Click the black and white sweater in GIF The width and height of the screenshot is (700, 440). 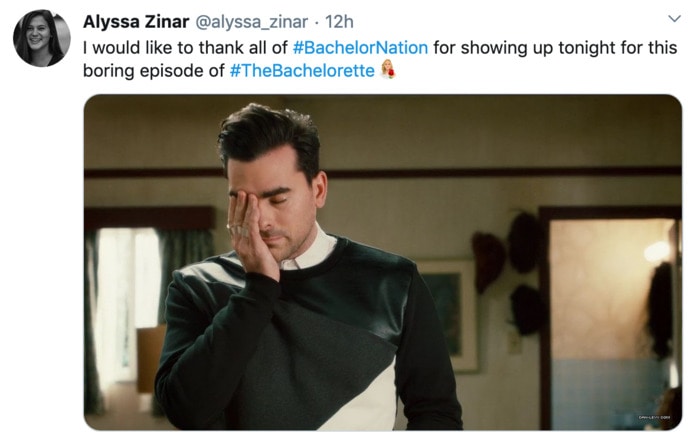[308, 339]
